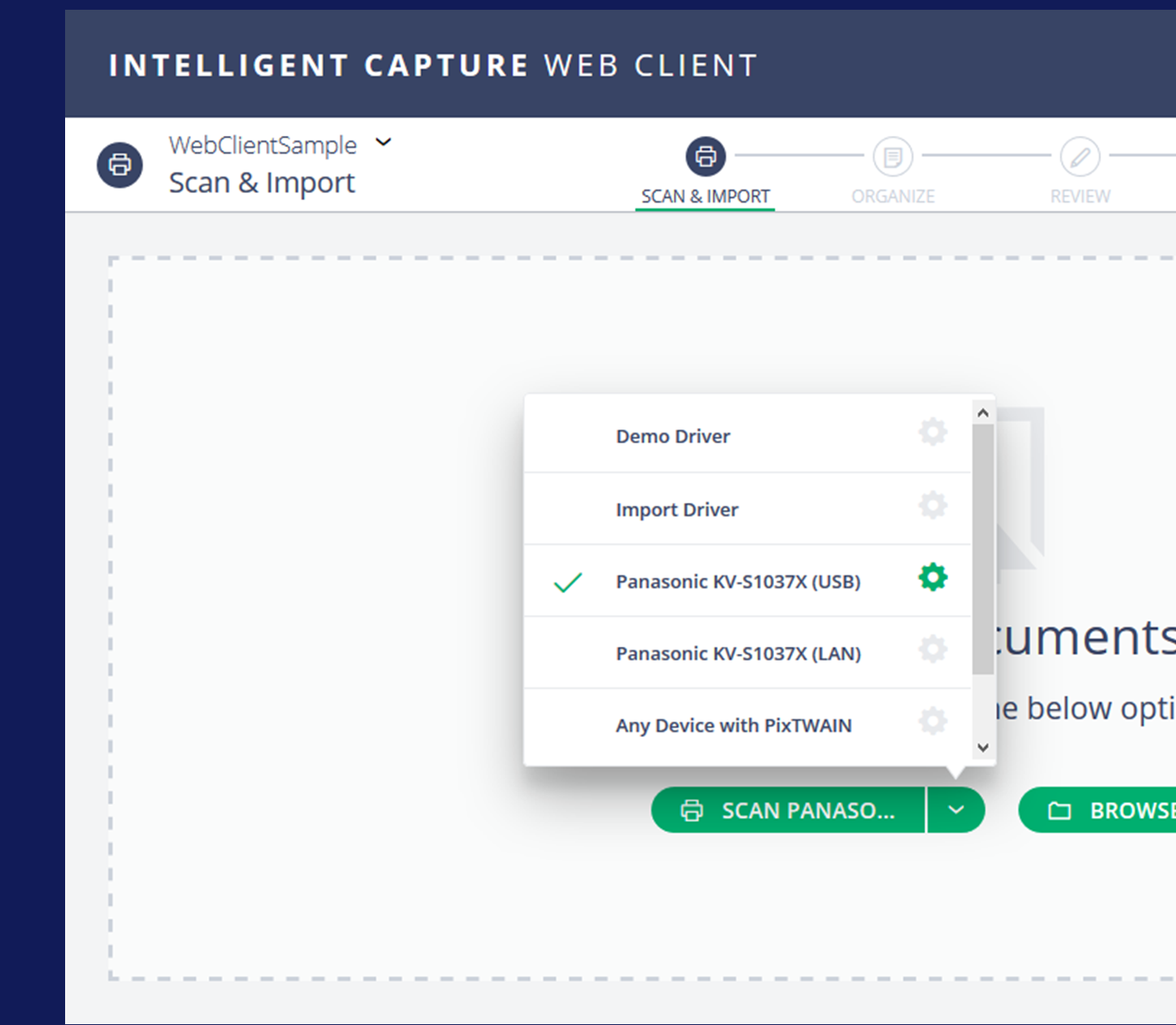Click the SCAN PANASO... button

tap(789, 810)
